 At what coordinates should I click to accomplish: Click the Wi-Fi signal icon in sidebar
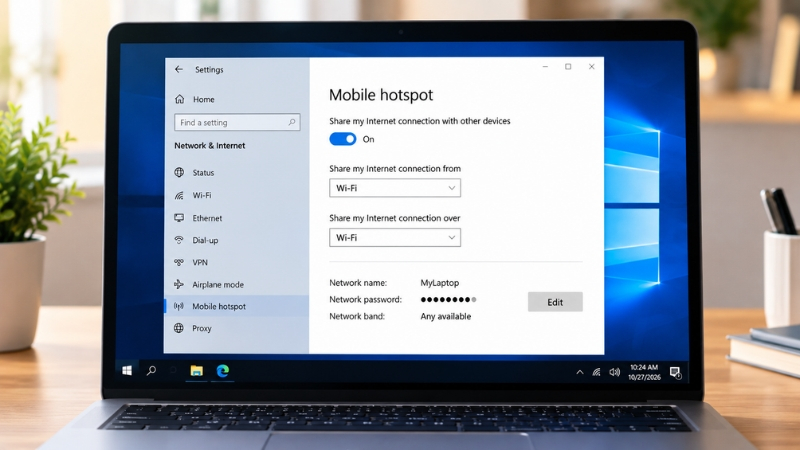click(x=179, y=195)
